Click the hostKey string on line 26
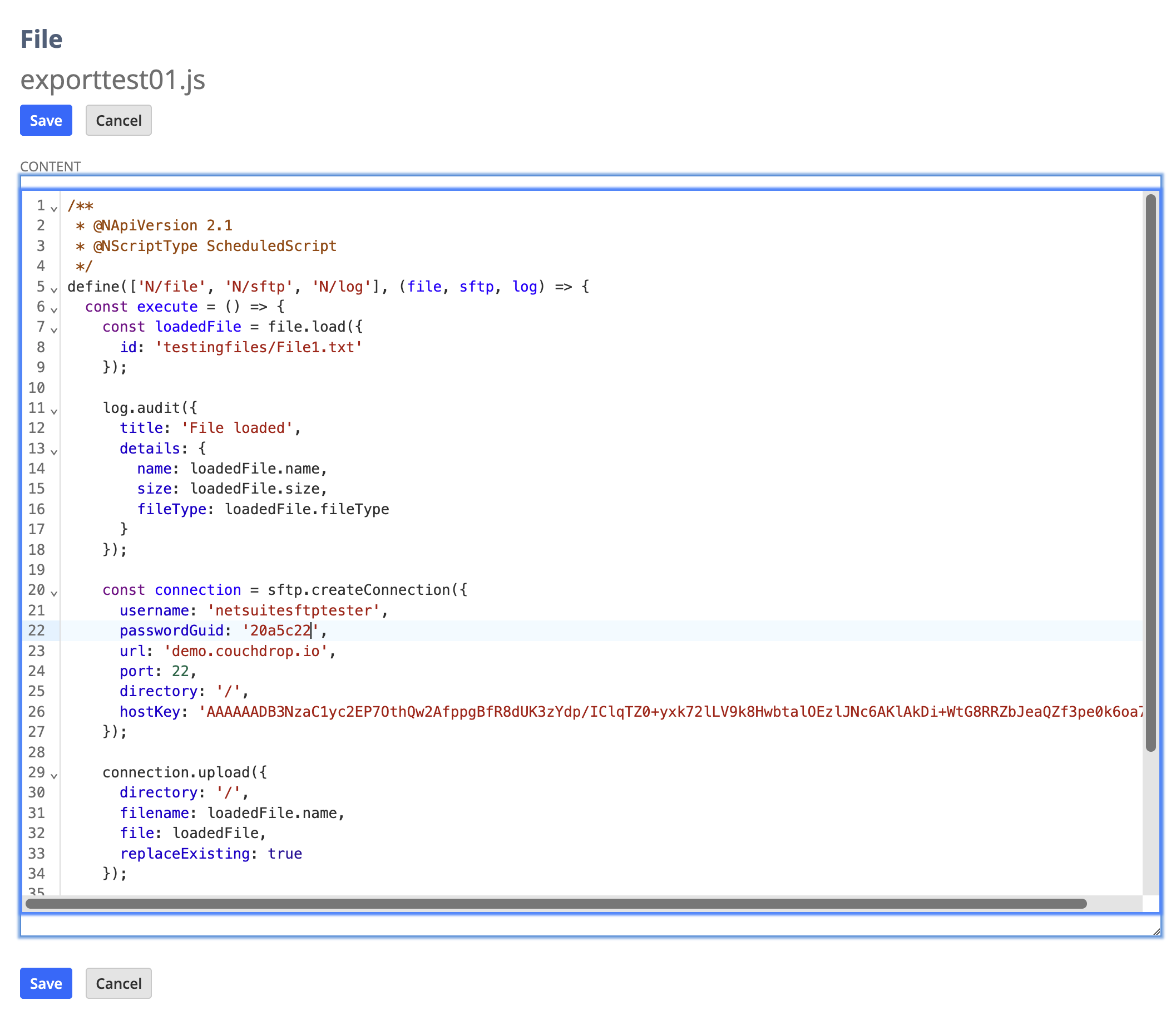Image resolution: width=1176 pixels, height=1015 pixels. 670,712
